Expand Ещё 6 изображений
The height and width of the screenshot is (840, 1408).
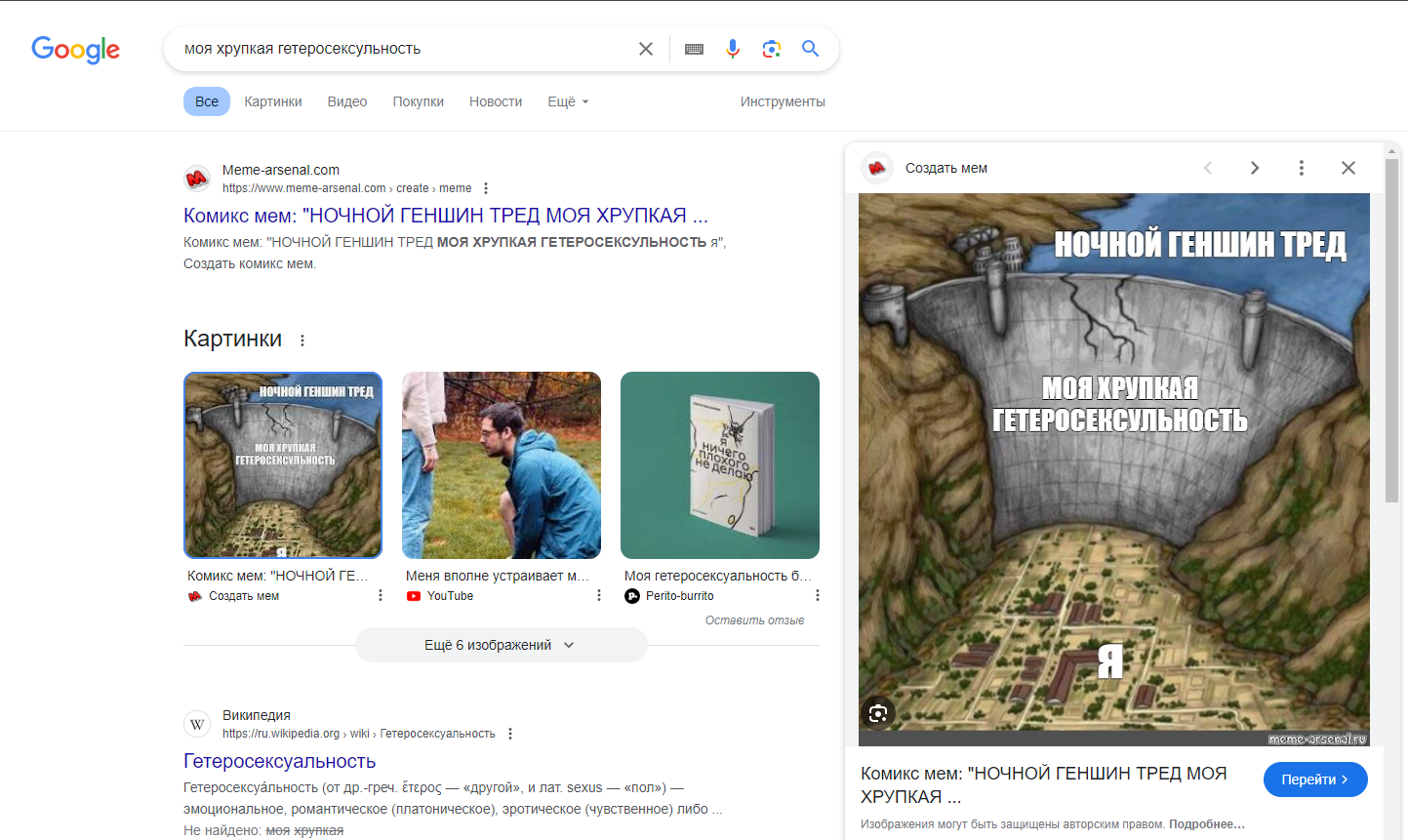[502, 645]
